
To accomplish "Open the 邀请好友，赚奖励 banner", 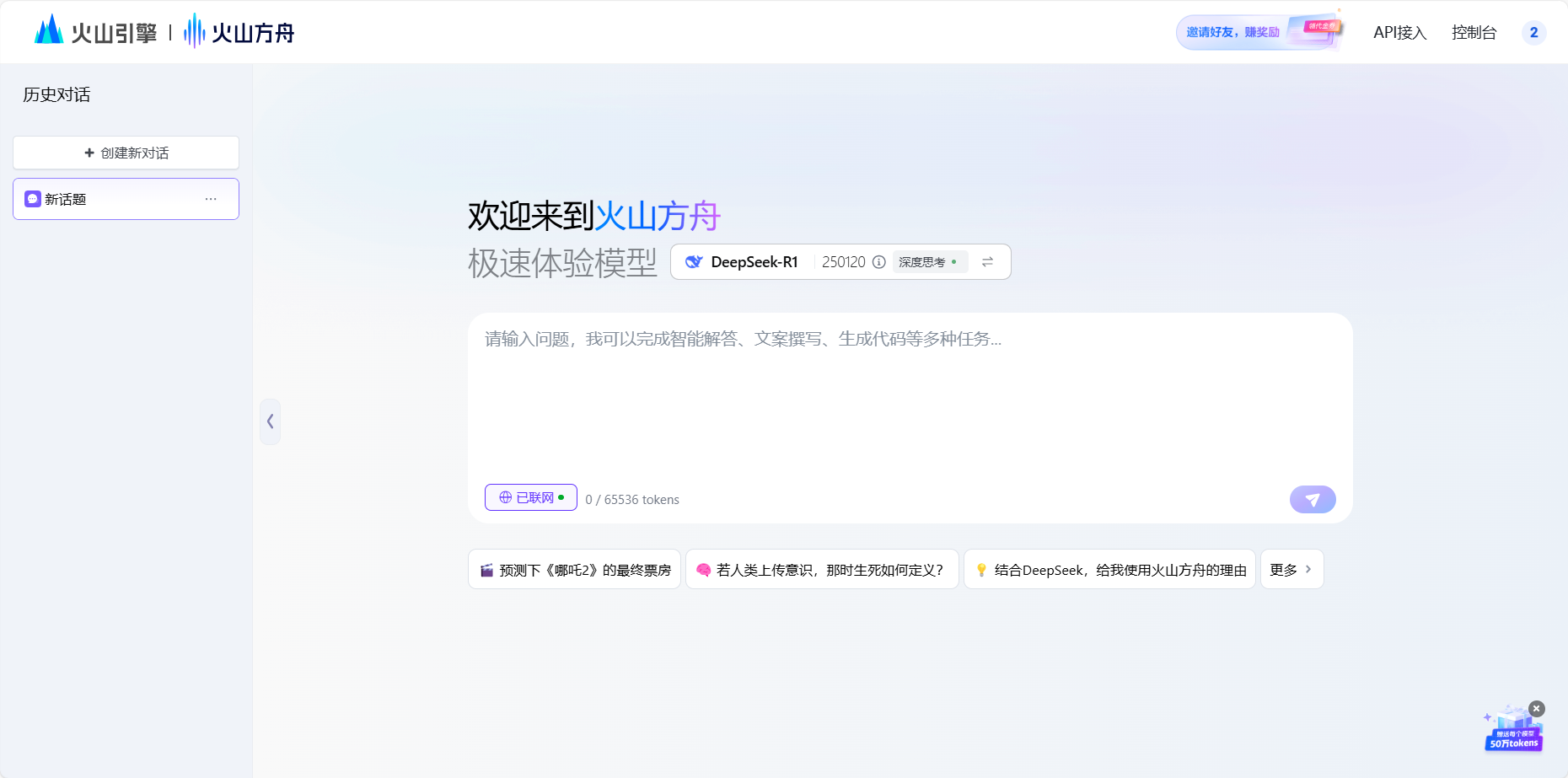I will click(1259, 32).
